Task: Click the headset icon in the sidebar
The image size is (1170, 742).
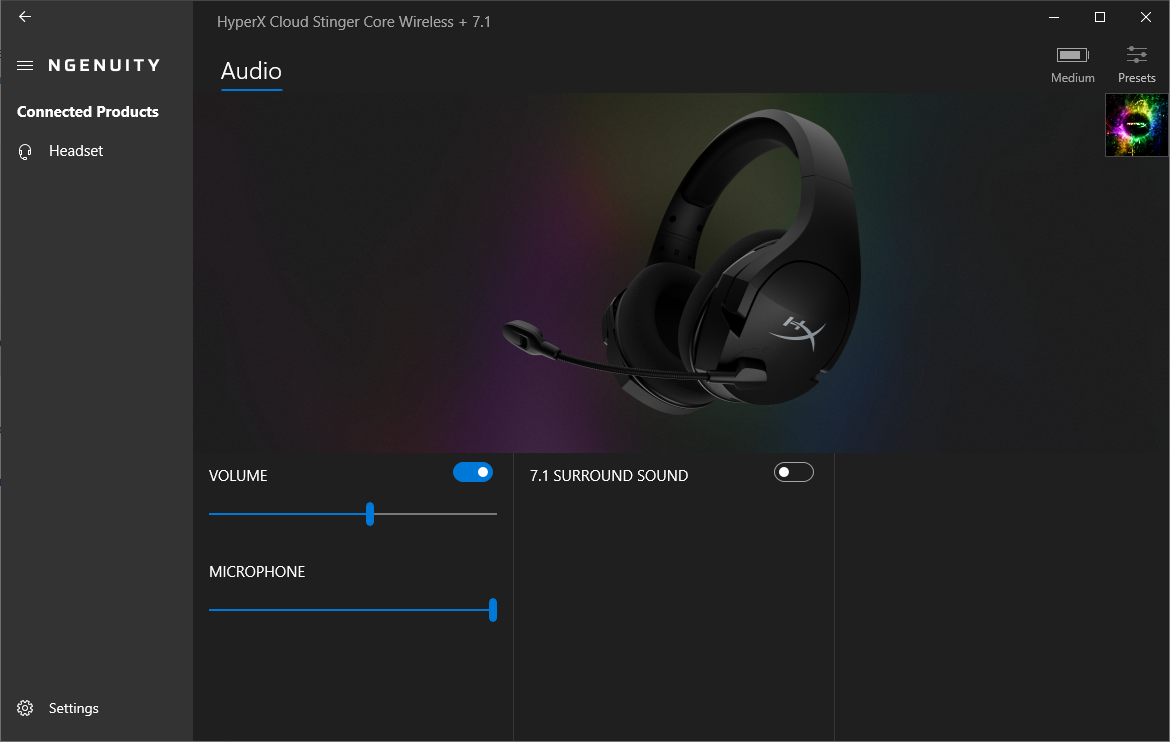Action: (25, 152)
